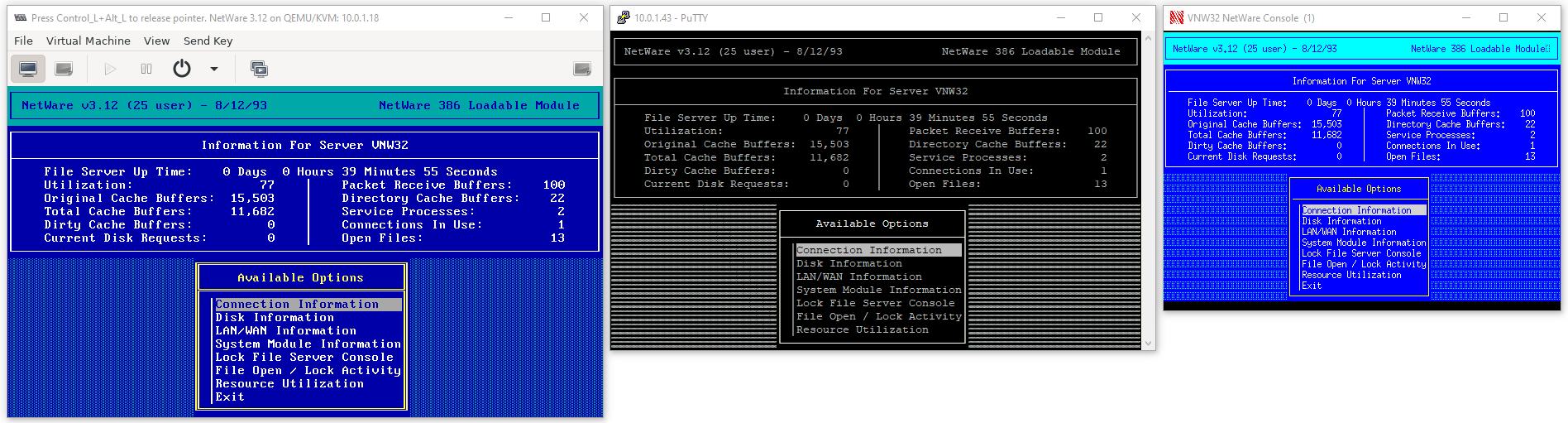Open the manage VM snapshots icon
1568x423 pixels.
click(259, 69)
